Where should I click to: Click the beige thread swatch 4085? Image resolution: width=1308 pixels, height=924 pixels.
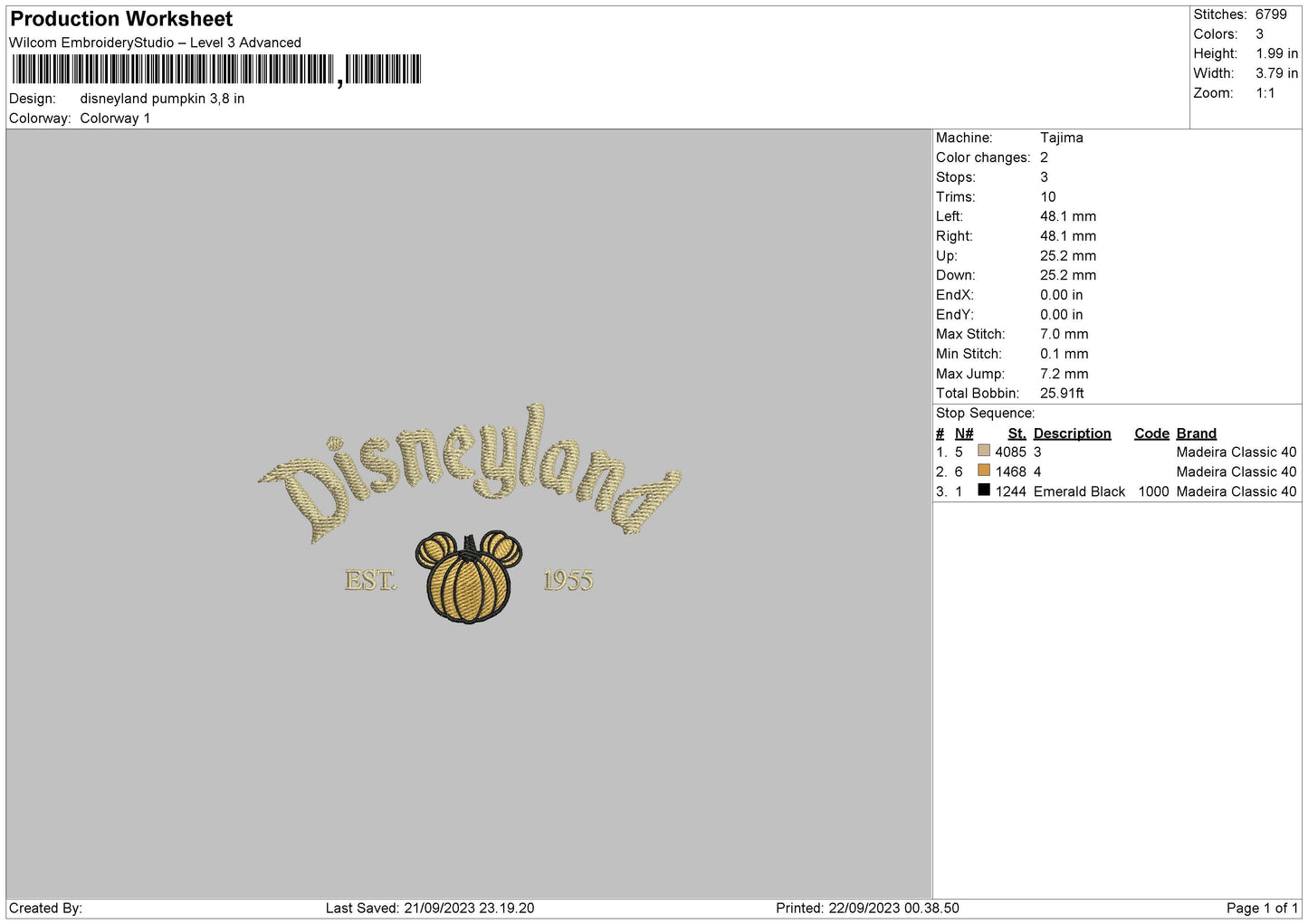coord(984,451)
